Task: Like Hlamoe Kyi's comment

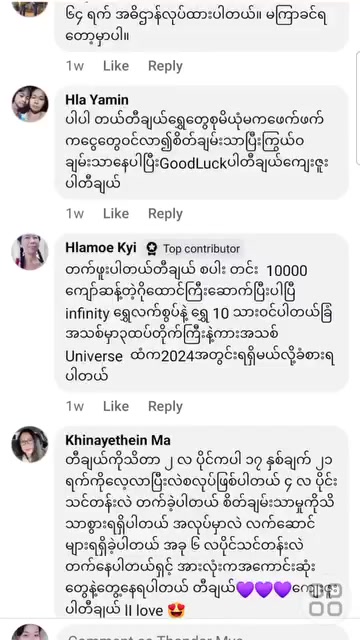Action: [x=116, y=406]
